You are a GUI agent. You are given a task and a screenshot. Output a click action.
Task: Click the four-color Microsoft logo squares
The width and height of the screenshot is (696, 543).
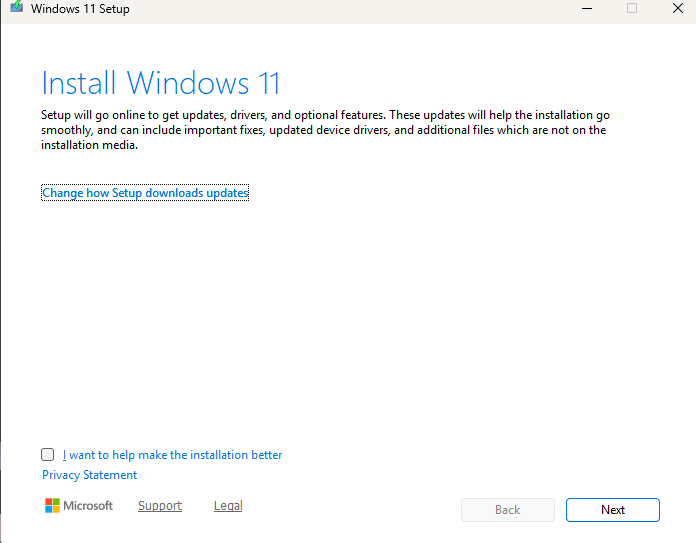click(52, 506)
